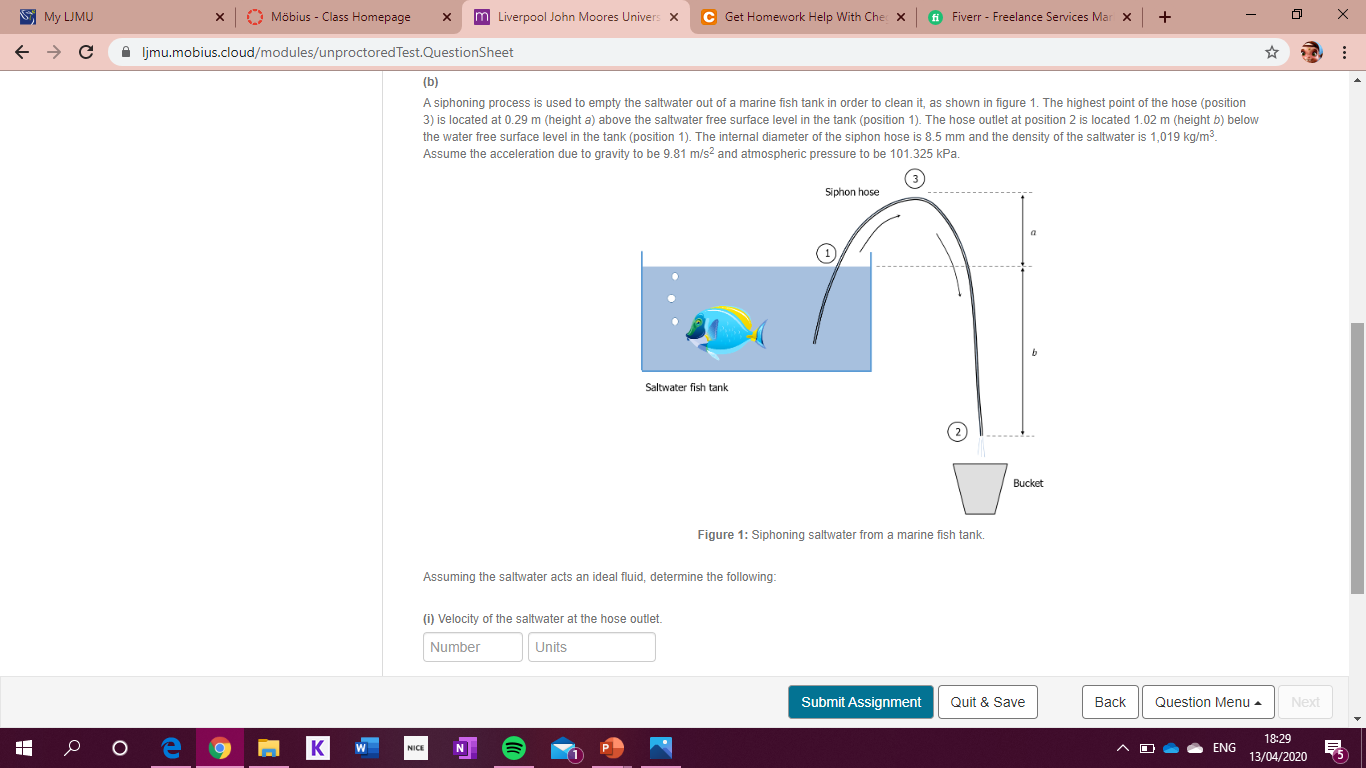
Task: Launch PowerPoint from the taskbar
Action: (611, 747)
